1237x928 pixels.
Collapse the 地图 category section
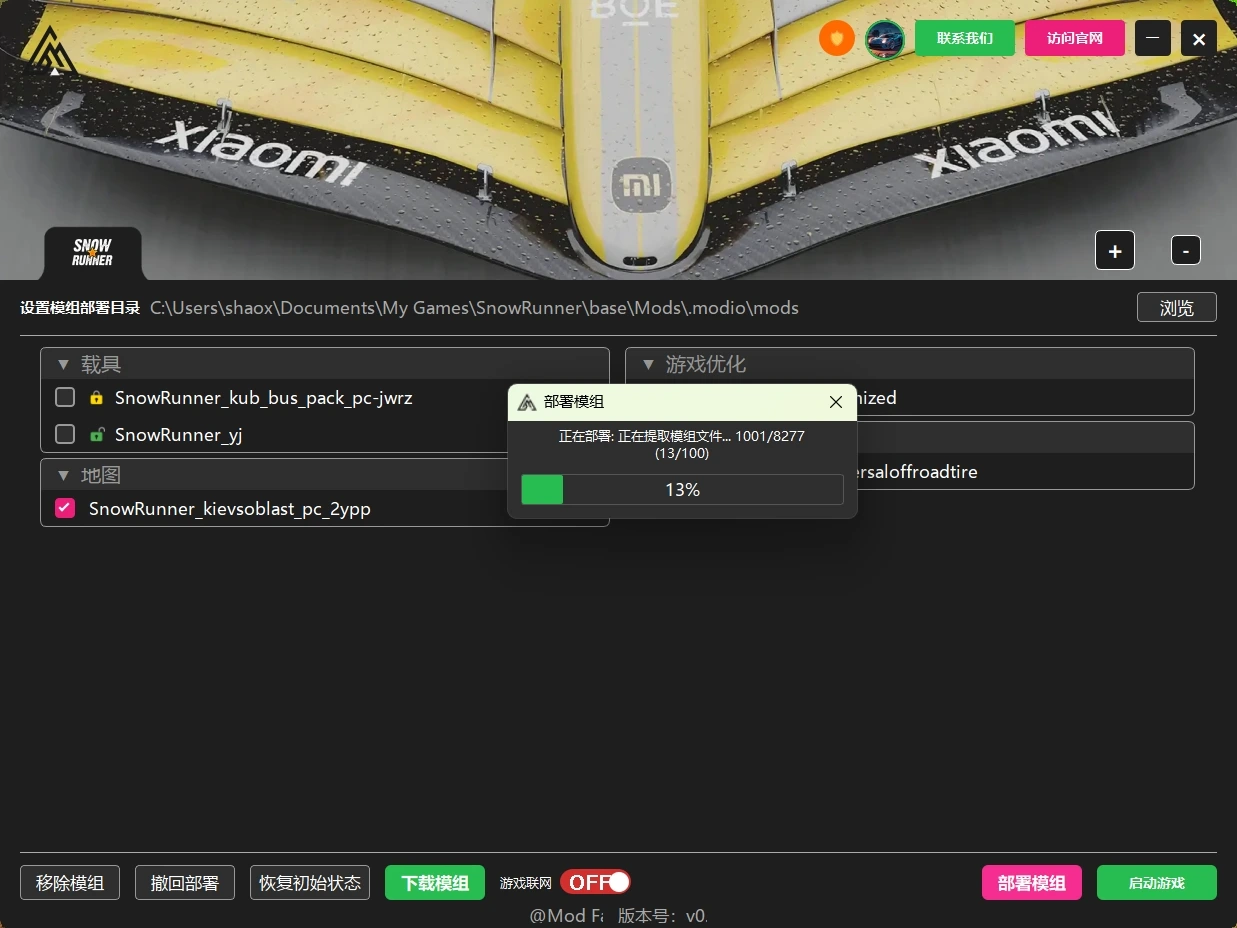[63, 476]
